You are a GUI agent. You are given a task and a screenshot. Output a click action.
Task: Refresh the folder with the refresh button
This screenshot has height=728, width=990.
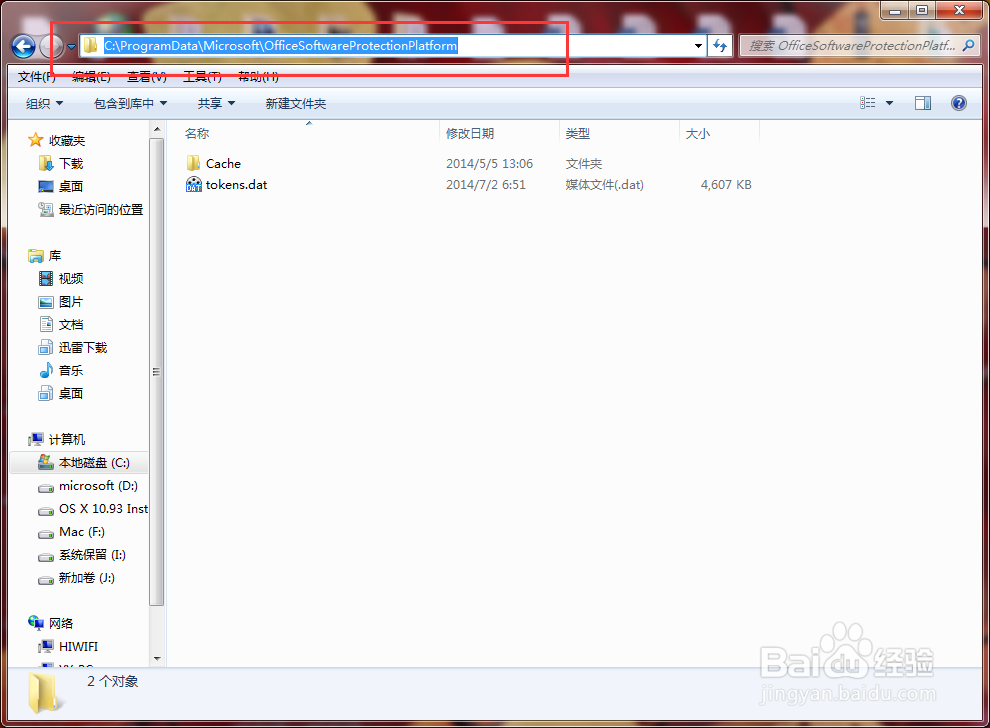click(720, 45)
